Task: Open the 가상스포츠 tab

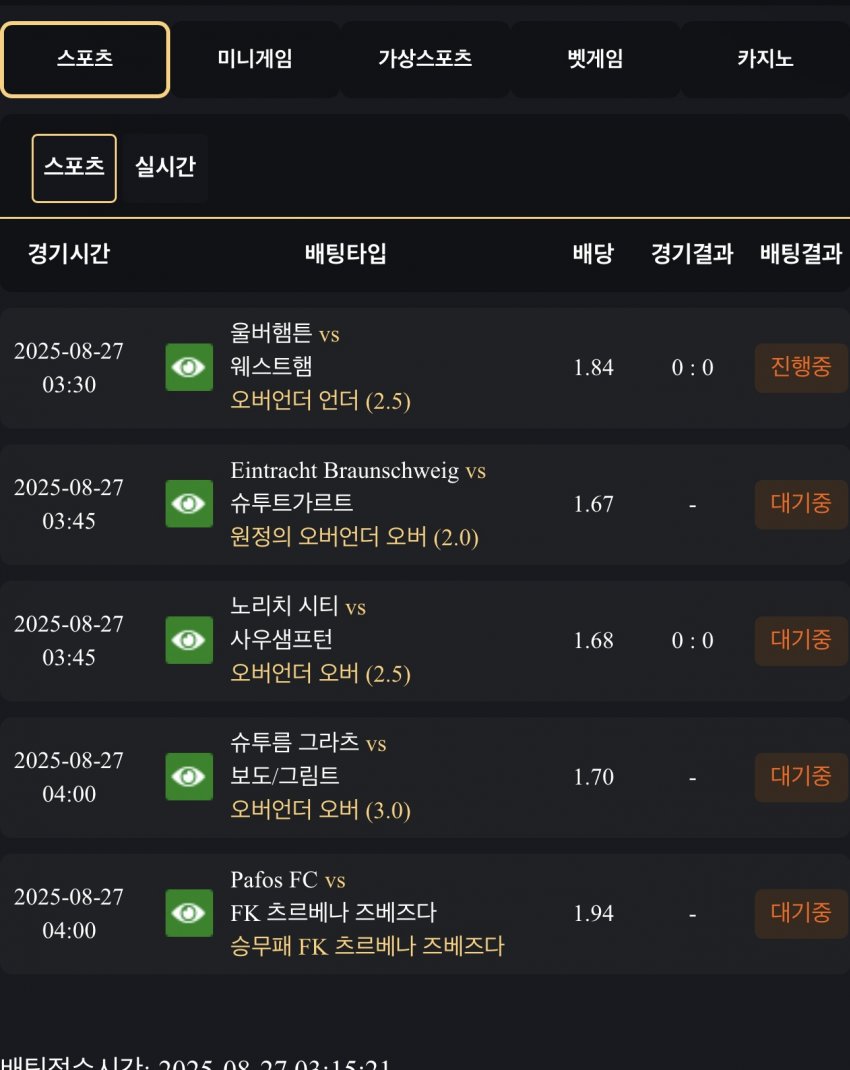Action: coord(425,59)
